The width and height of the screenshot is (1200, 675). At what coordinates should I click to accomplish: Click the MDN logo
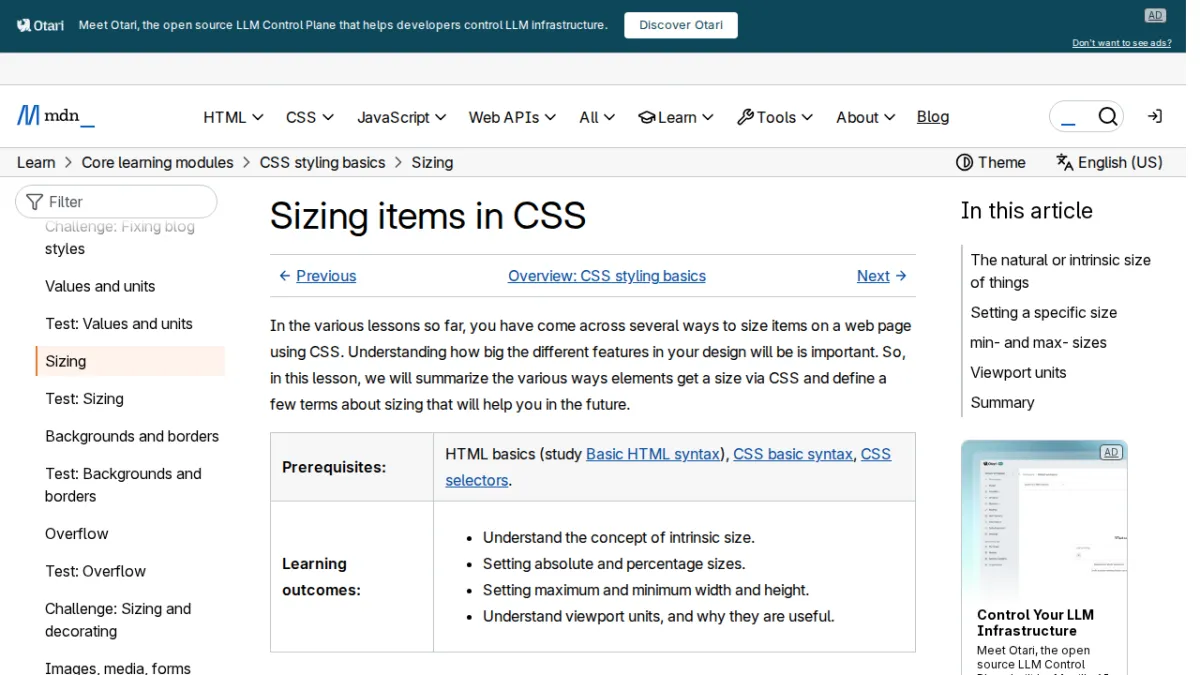[56, 116]
